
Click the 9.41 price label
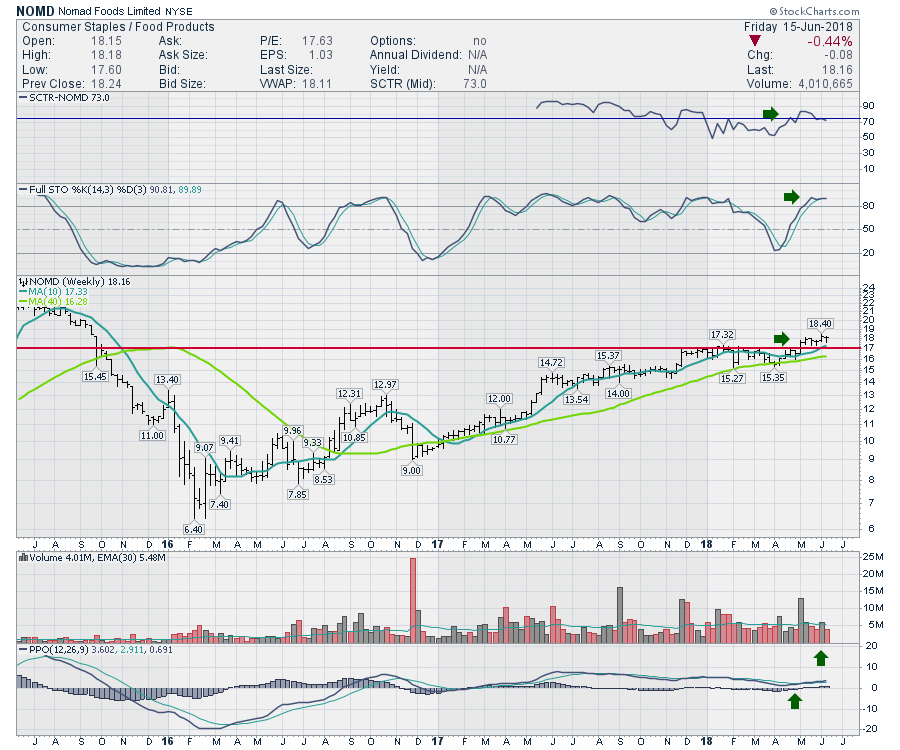pyautogui.click(x=230, y=441)
